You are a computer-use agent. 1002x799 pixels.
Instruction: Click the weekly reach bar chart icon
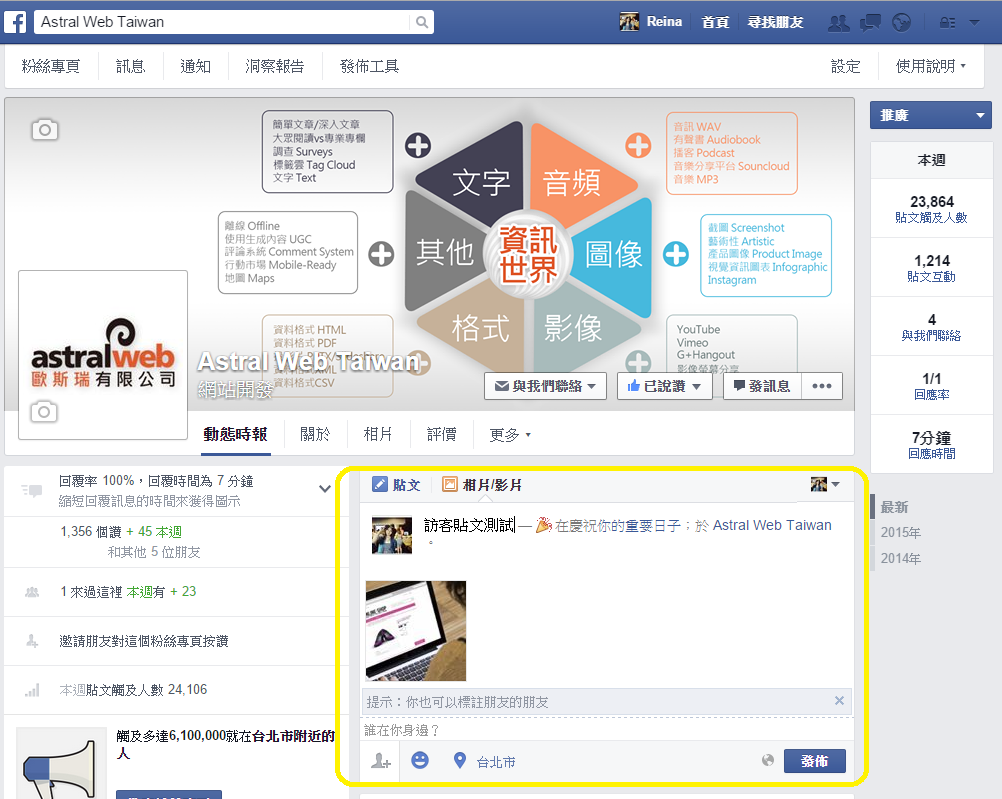pos(32,690)
